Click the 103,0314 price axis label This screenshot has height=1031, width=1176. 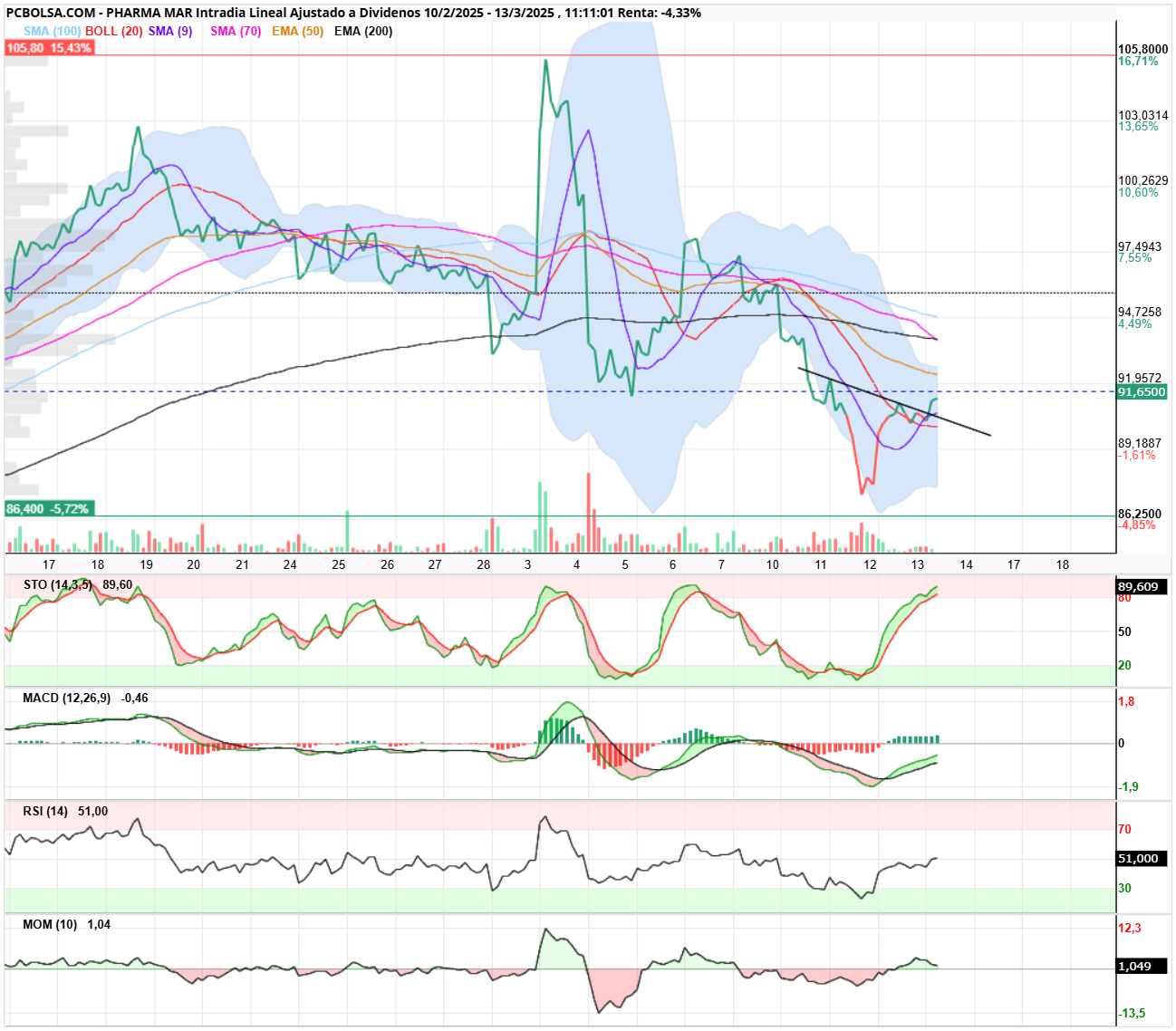pos(1142,116)
